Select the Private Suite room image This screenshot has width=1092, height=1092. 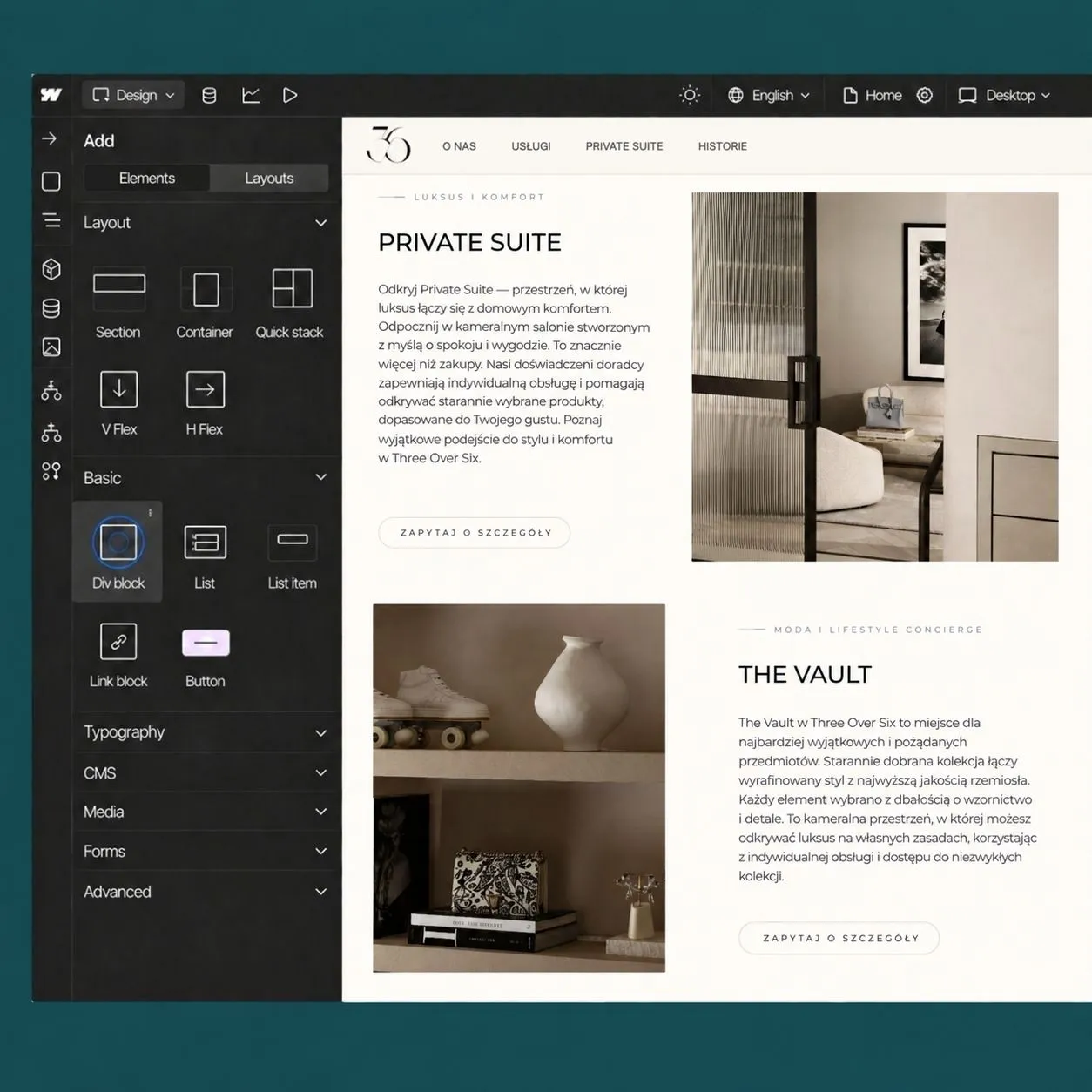pos(875,377)
